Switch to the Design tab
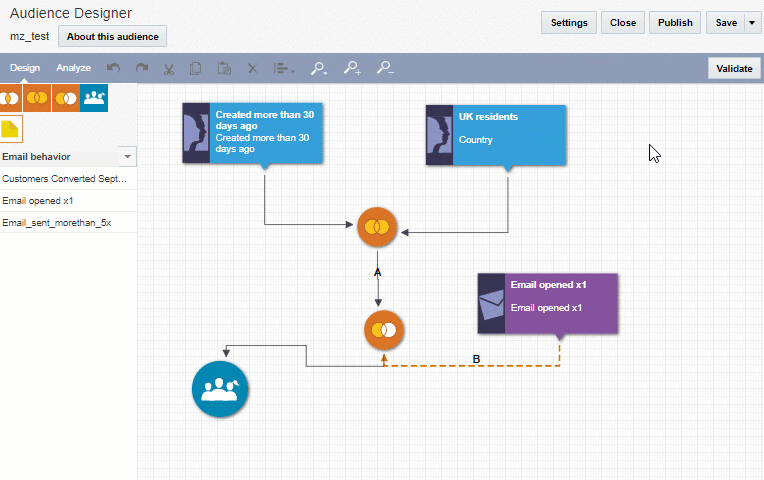 tap(25, 68)
